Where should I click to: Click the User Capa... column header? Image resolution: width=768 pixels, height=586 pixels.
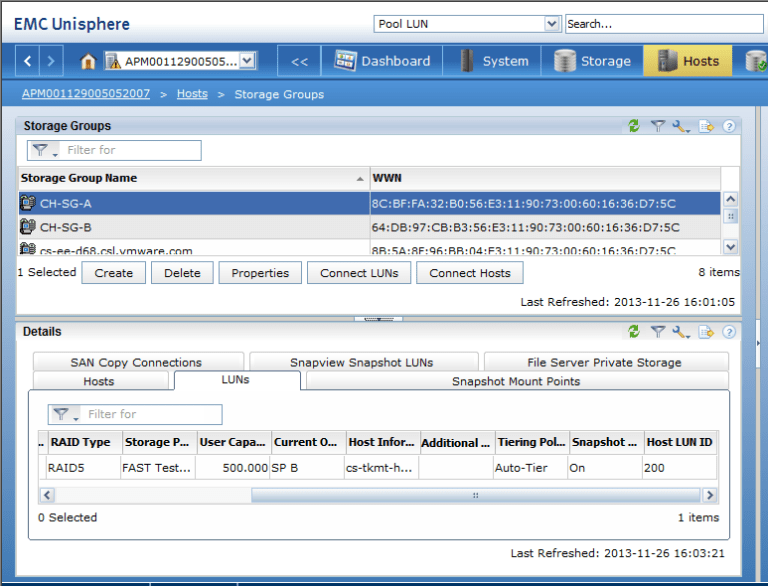(x=234, y=442)
